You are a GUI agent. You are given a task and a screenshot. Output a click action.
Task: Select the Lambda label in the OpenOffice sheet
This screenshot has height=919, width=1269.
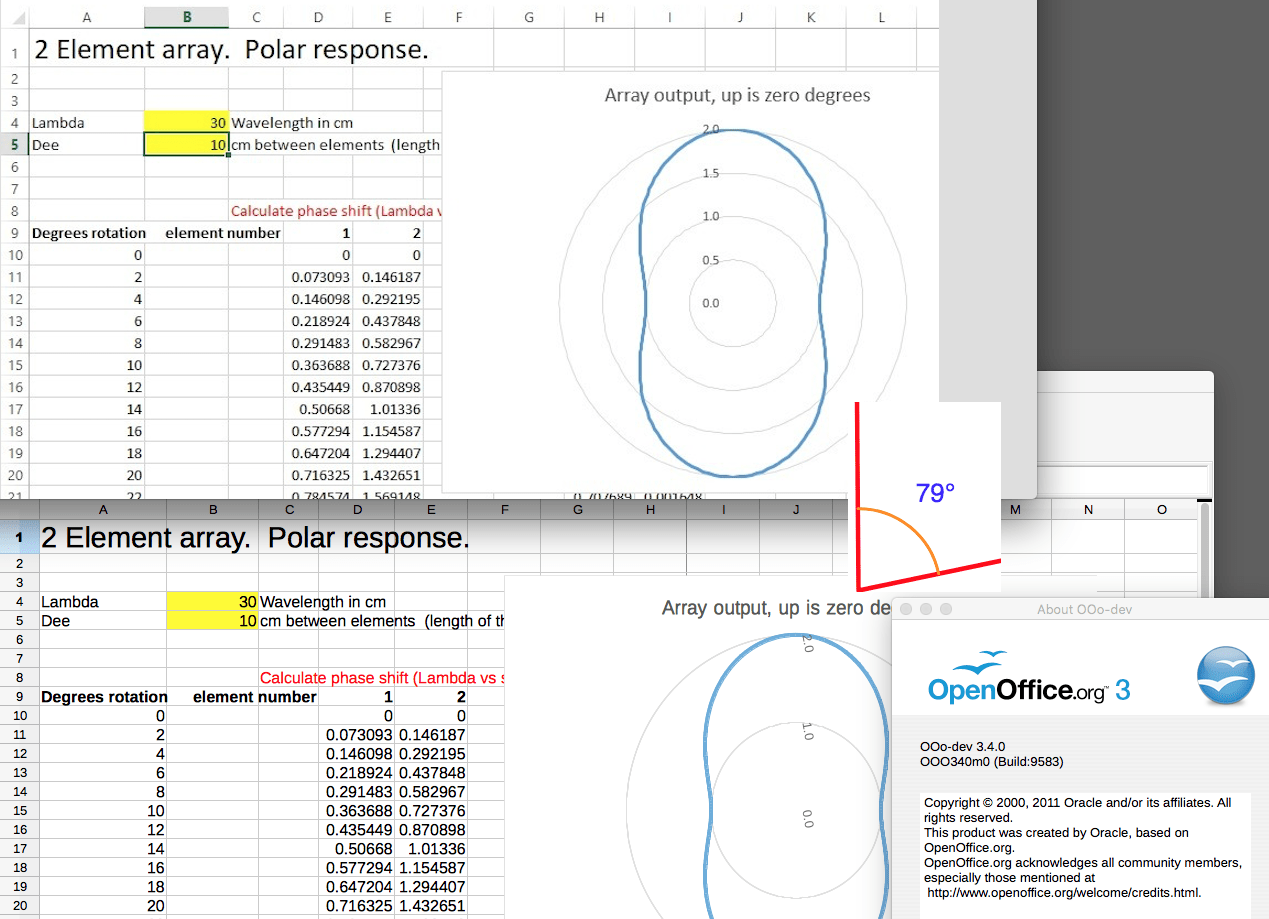tap(103, 602)
